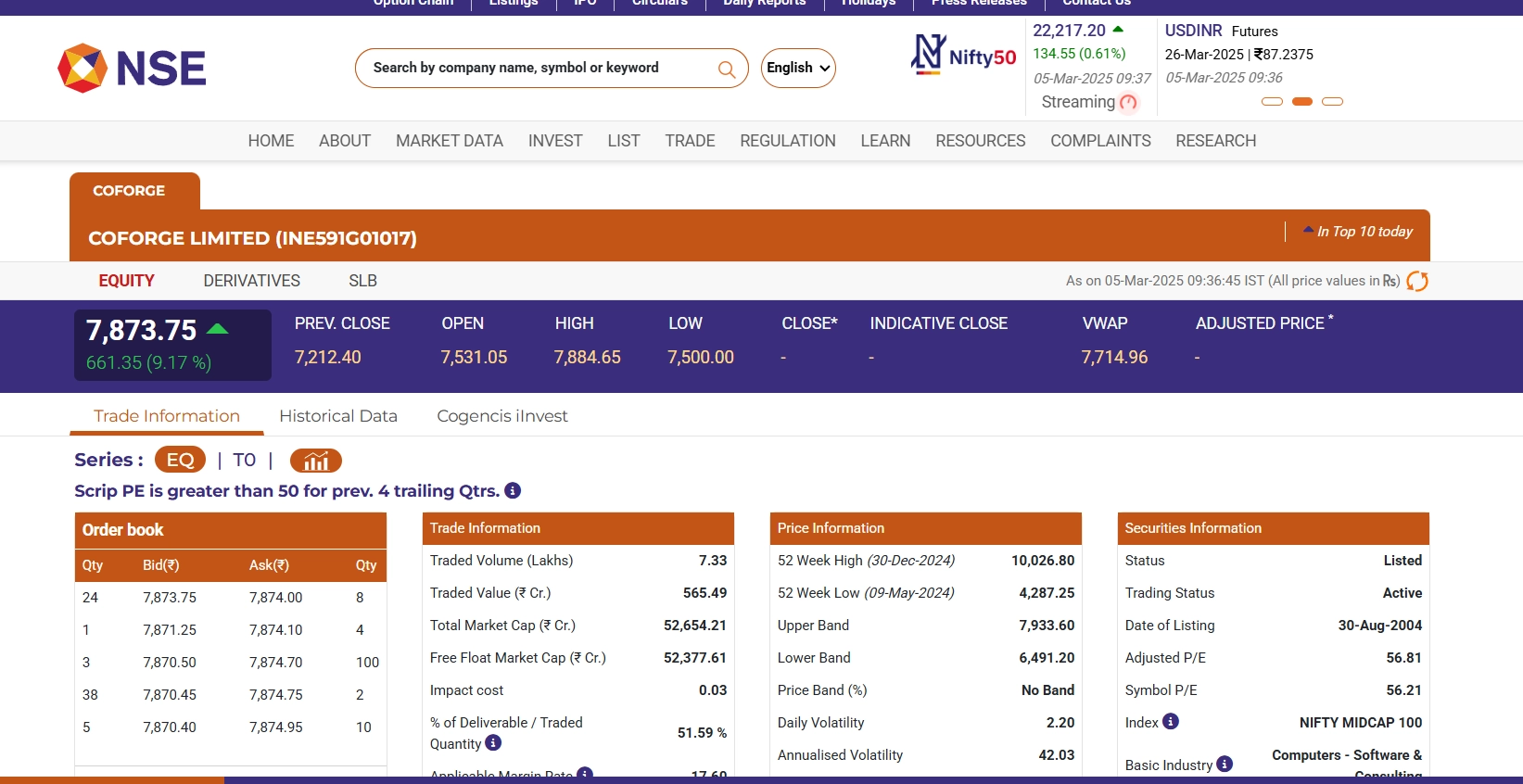Screen dimensions: 1523x784
Task: Switch to the Historical Data tab
Action: pos(338,416)
